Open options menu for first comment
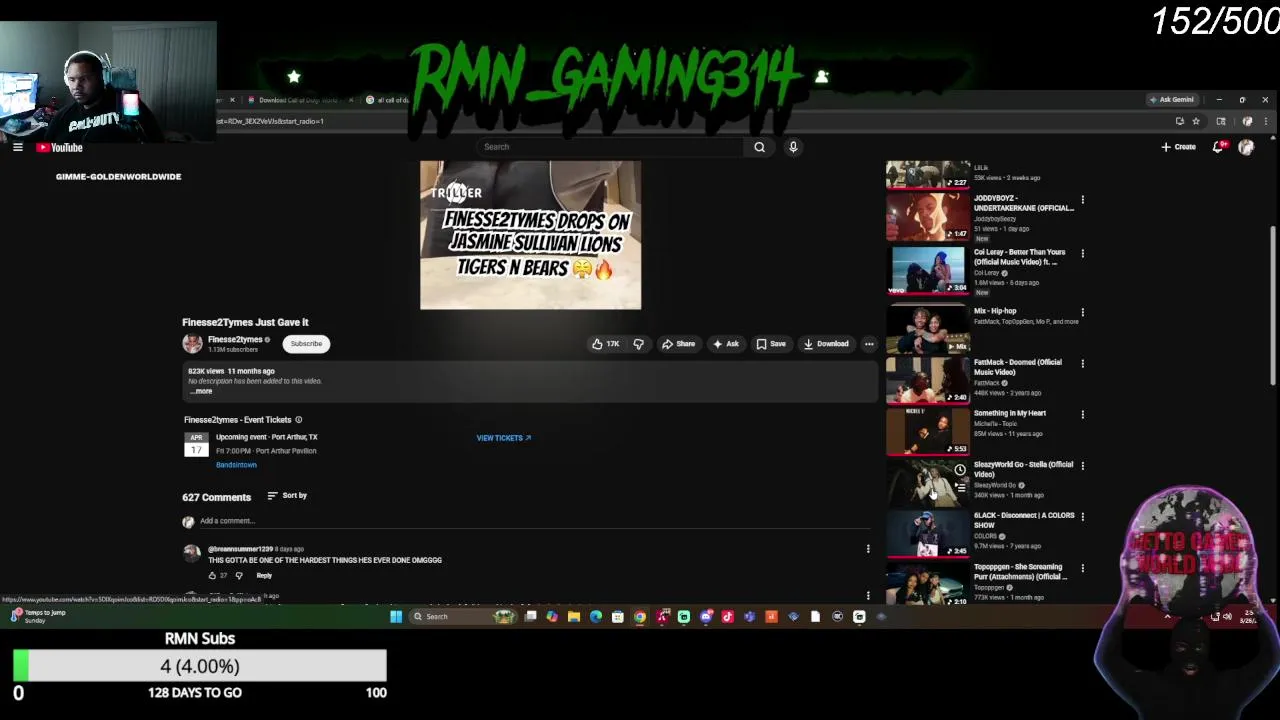The height and width of the screenshot is (720, 1280). (868, 549)
